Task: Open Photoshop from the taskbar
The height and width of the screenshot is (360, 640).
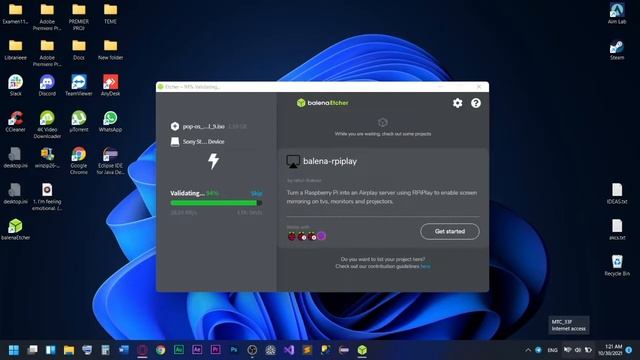Action: click(234, 350)
